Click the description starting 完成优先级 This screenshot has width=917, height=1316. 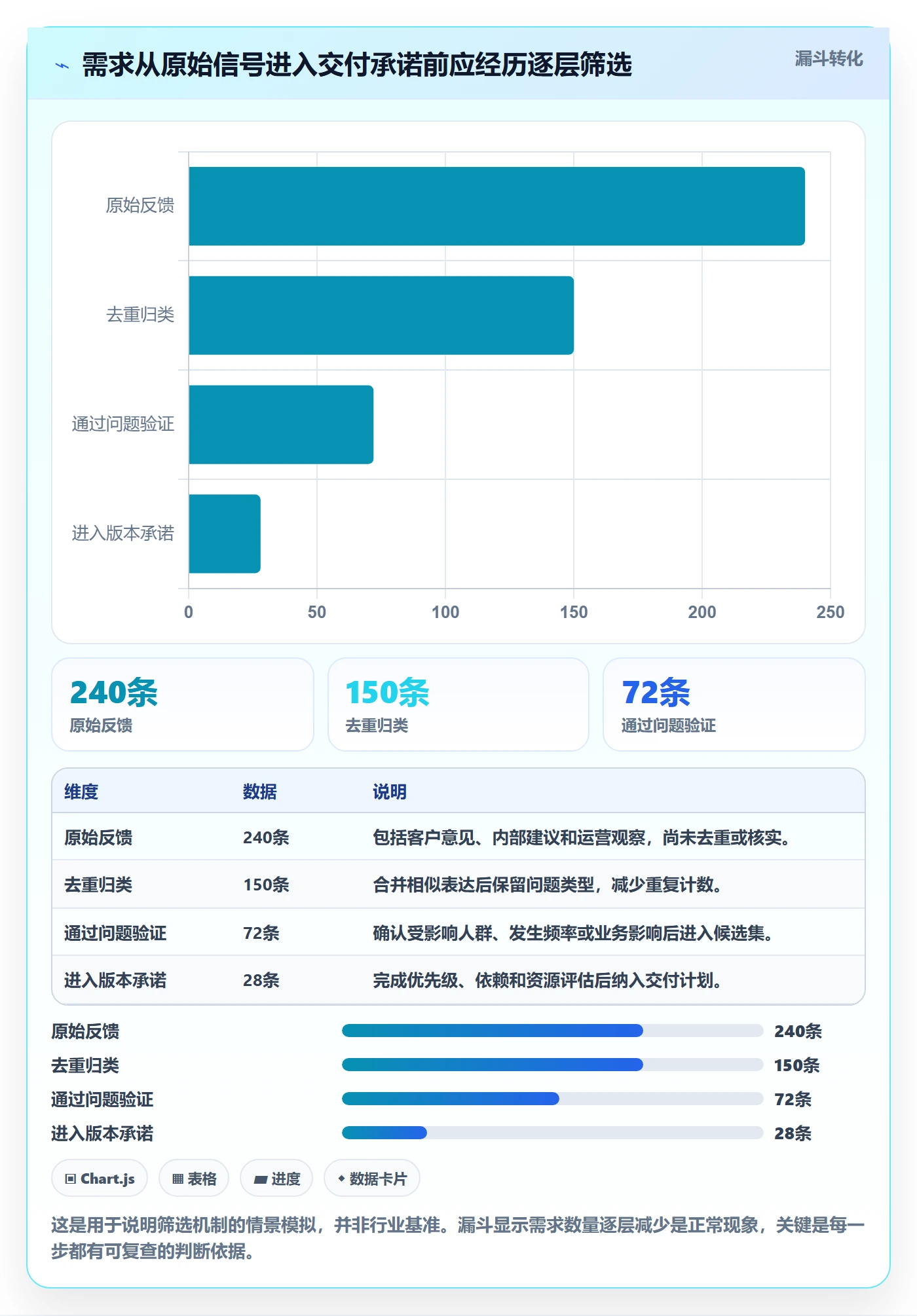(548, 980)
